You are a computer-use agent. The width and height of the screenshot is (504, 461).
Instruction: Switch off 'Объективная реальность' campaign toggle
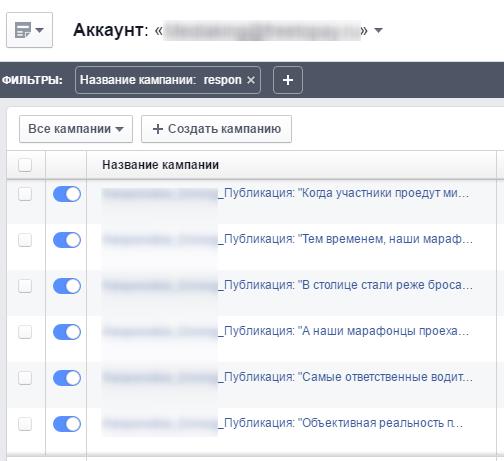click(x=67, y=424)
